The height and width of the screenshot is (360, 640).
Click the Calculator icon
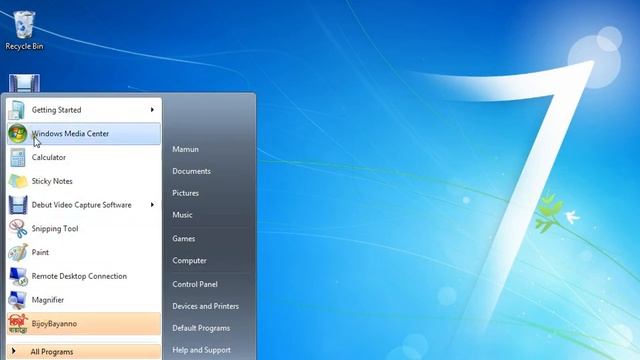(18, 158)
